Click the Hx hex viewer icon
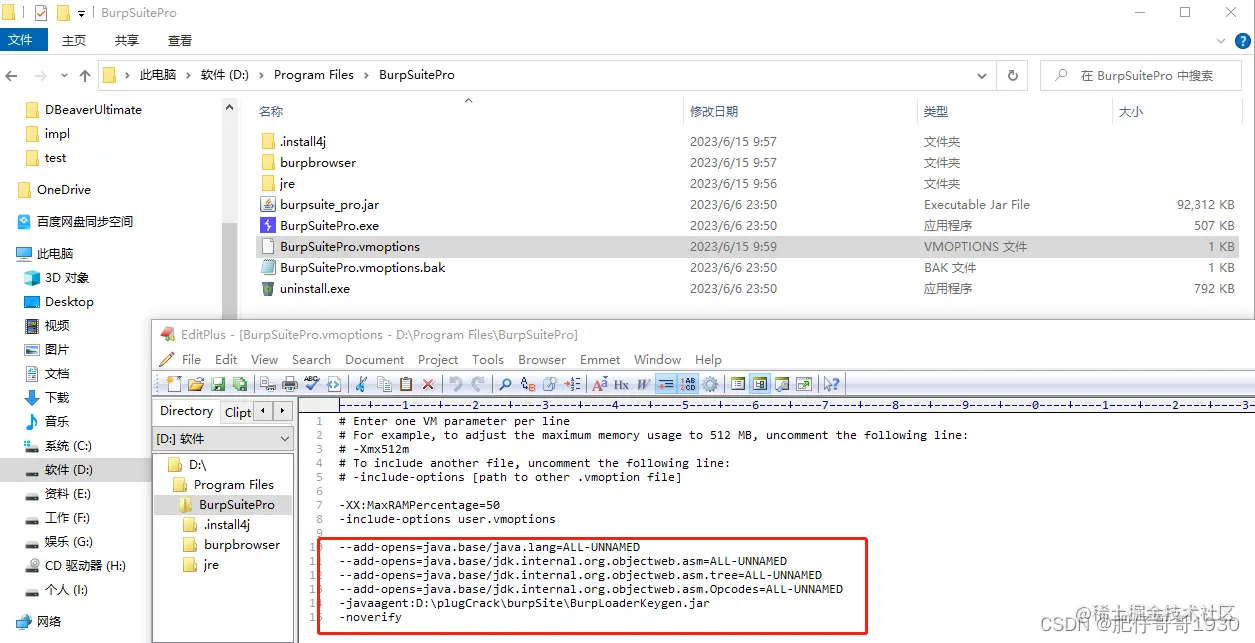 [x=621, y=384]
